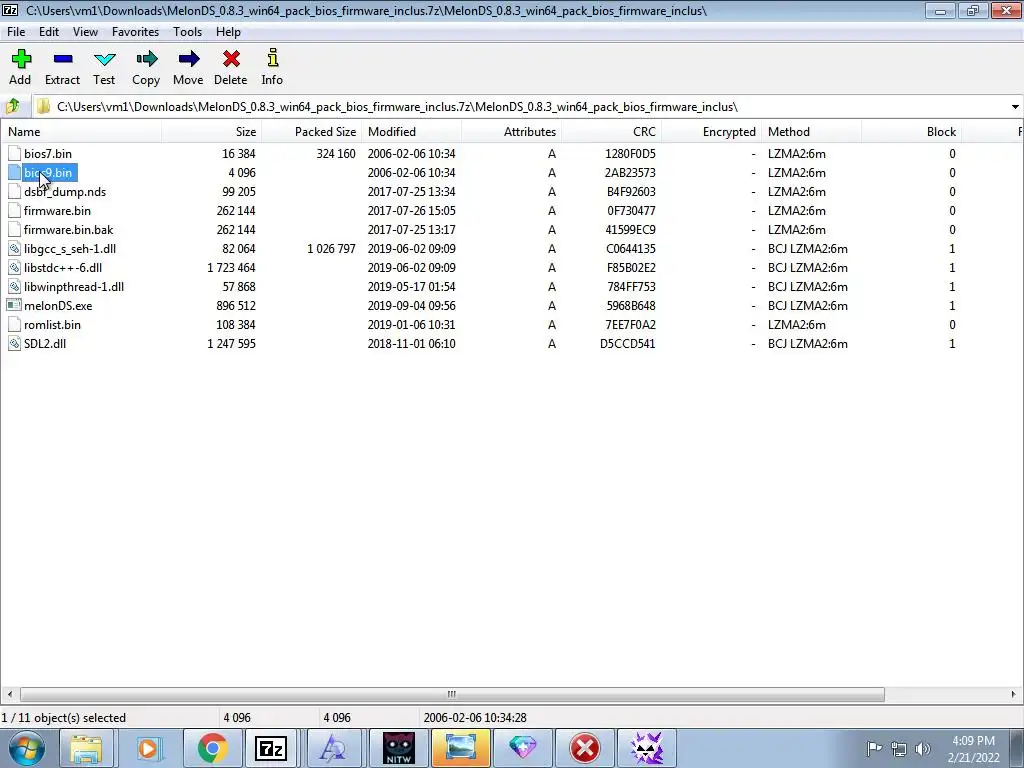Sort by Size column header
This screenshot has height=768, width=1024.
(x=212, y=131)
